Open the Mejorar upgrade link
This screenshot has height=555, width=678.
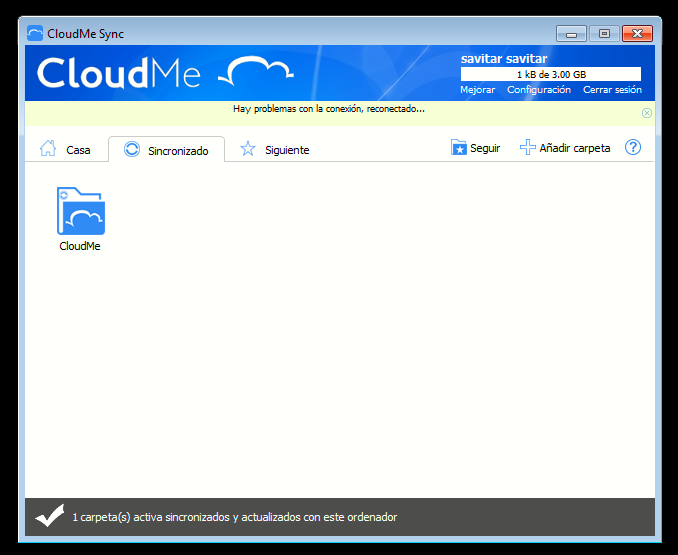tap(477, 89)
